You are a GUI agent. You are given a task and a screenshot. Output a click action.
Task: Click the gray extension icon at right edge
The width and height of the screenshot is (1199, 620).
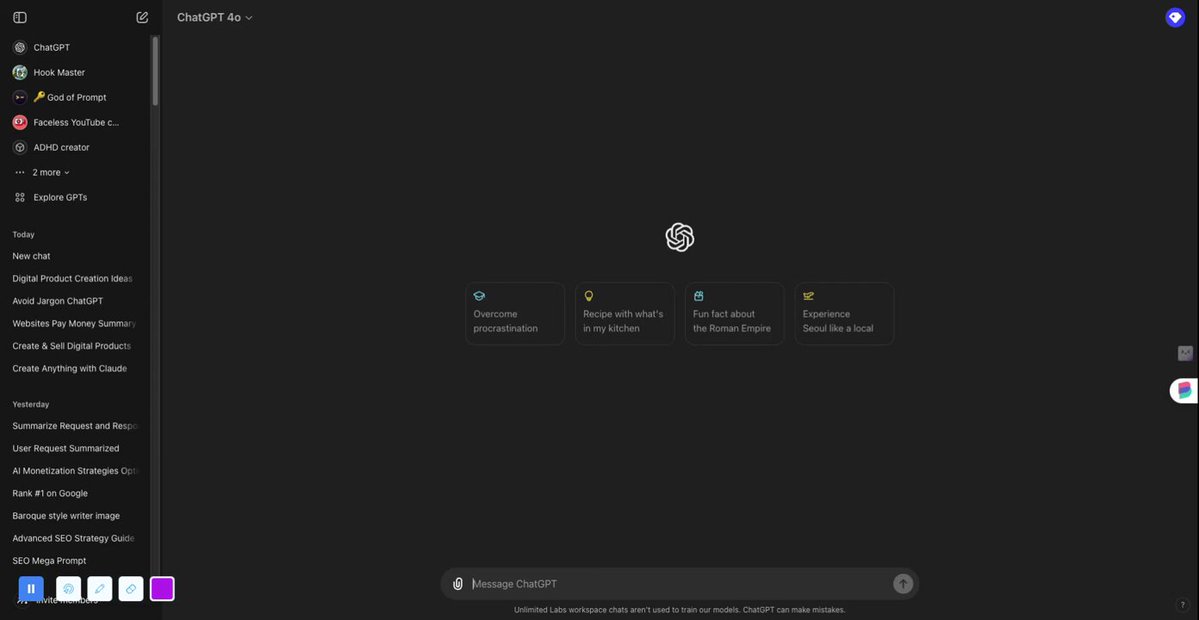click(1185, 353)
